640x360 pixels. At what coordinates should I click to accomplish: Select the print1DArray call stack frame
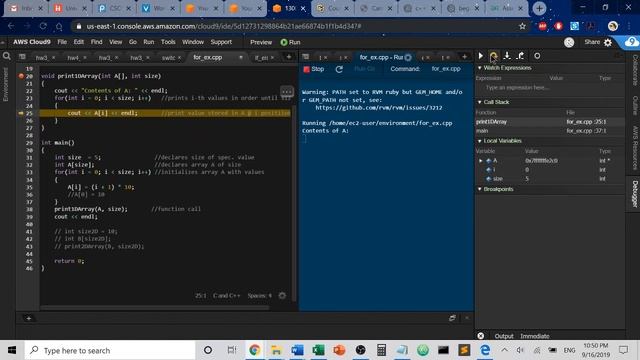point(549,122)
